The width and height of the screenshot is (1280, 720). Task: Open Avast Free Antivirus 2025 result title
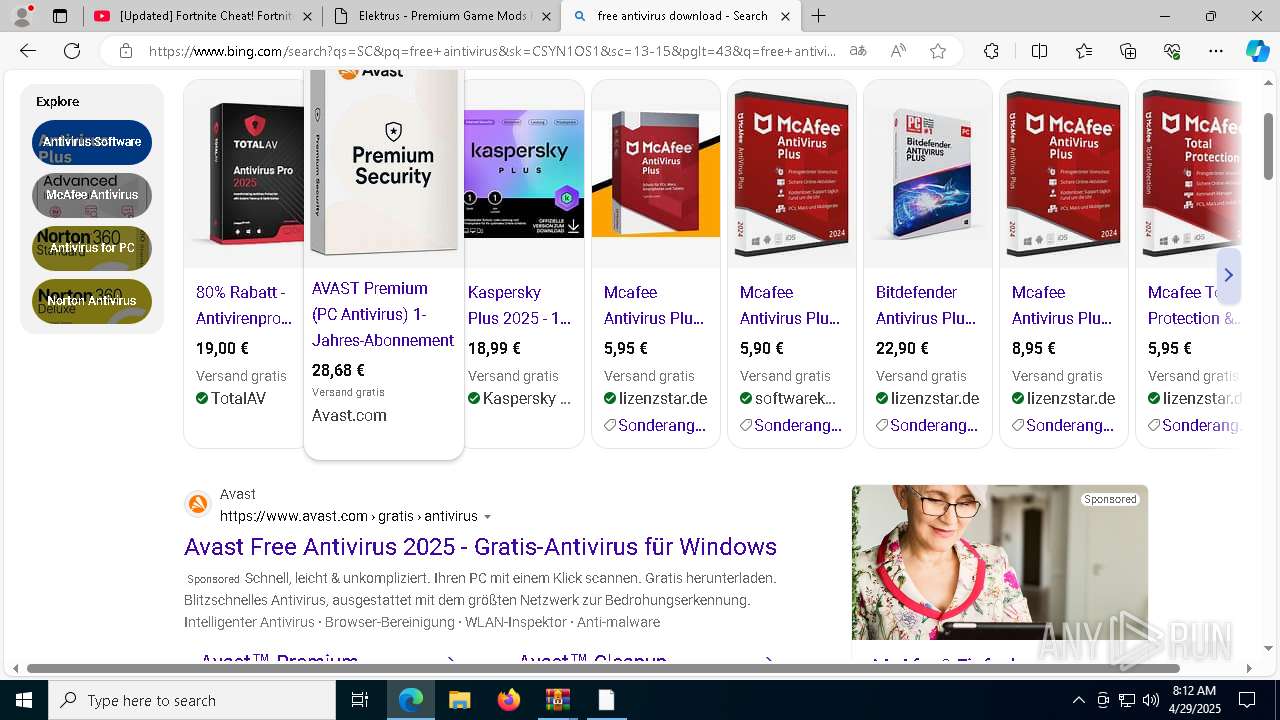point(480,547)
